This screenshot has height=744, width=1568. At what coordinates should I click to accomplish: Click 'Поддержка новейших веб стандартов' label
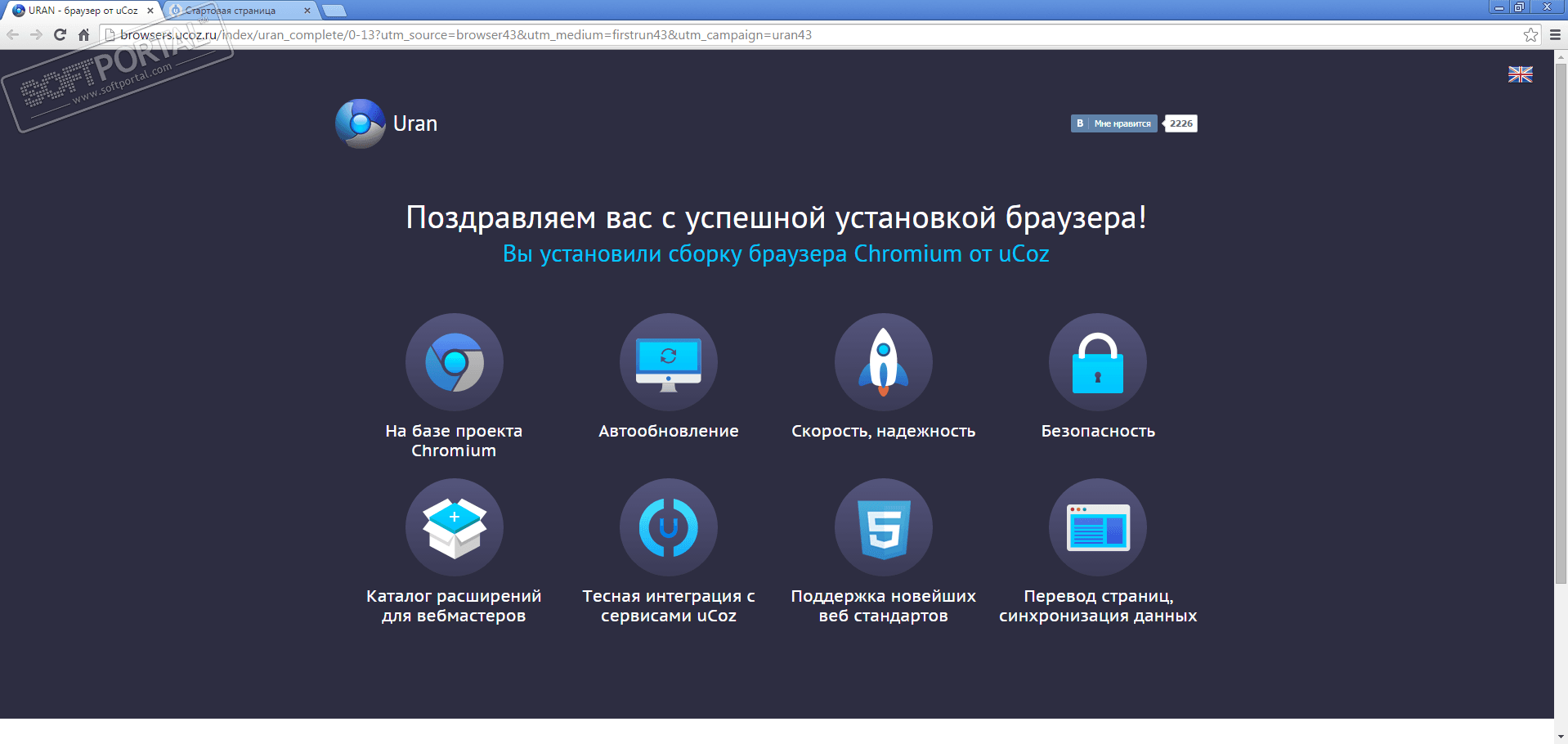(884, 606)
